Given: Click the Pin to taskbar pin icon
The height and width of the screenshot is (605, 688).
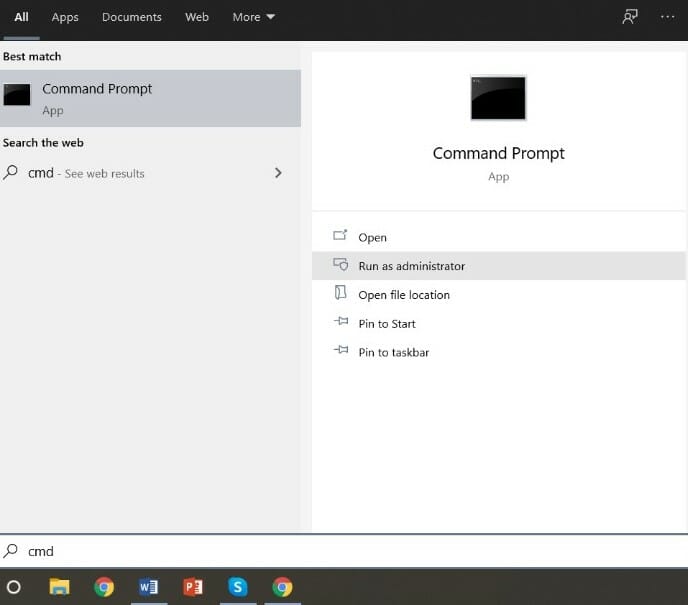Looking at the screenshot, I should coord(340,350).
